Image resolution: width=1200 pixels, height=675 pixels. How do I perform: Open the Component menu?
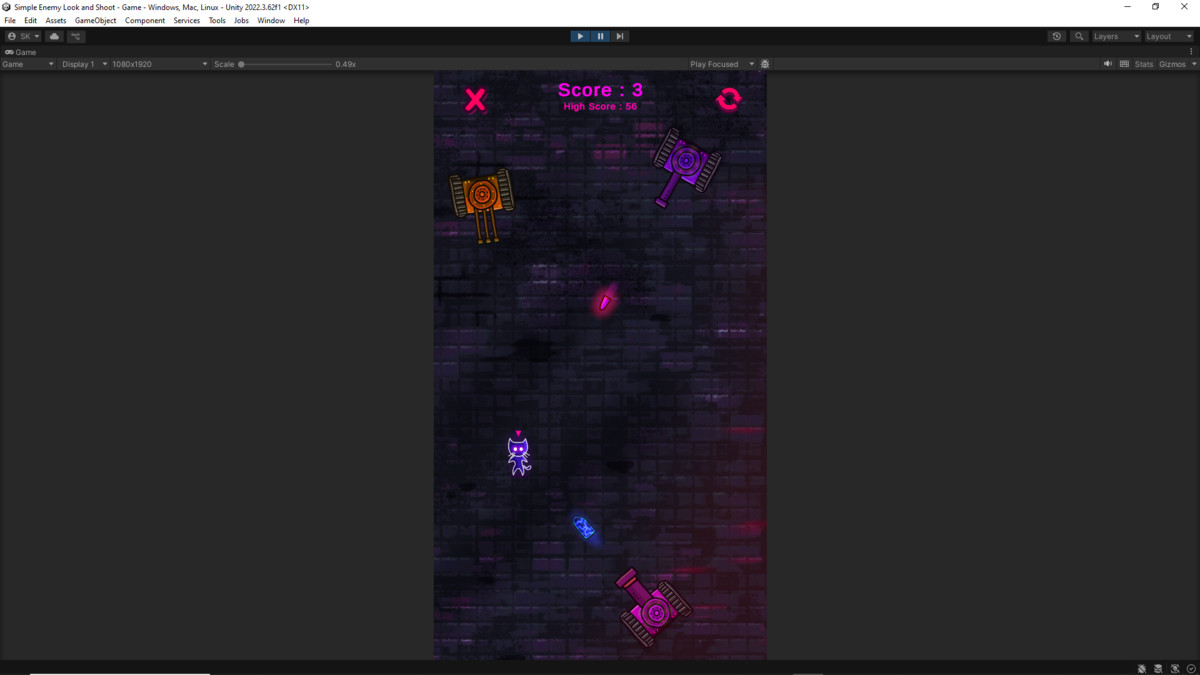(x=145, y=20)
